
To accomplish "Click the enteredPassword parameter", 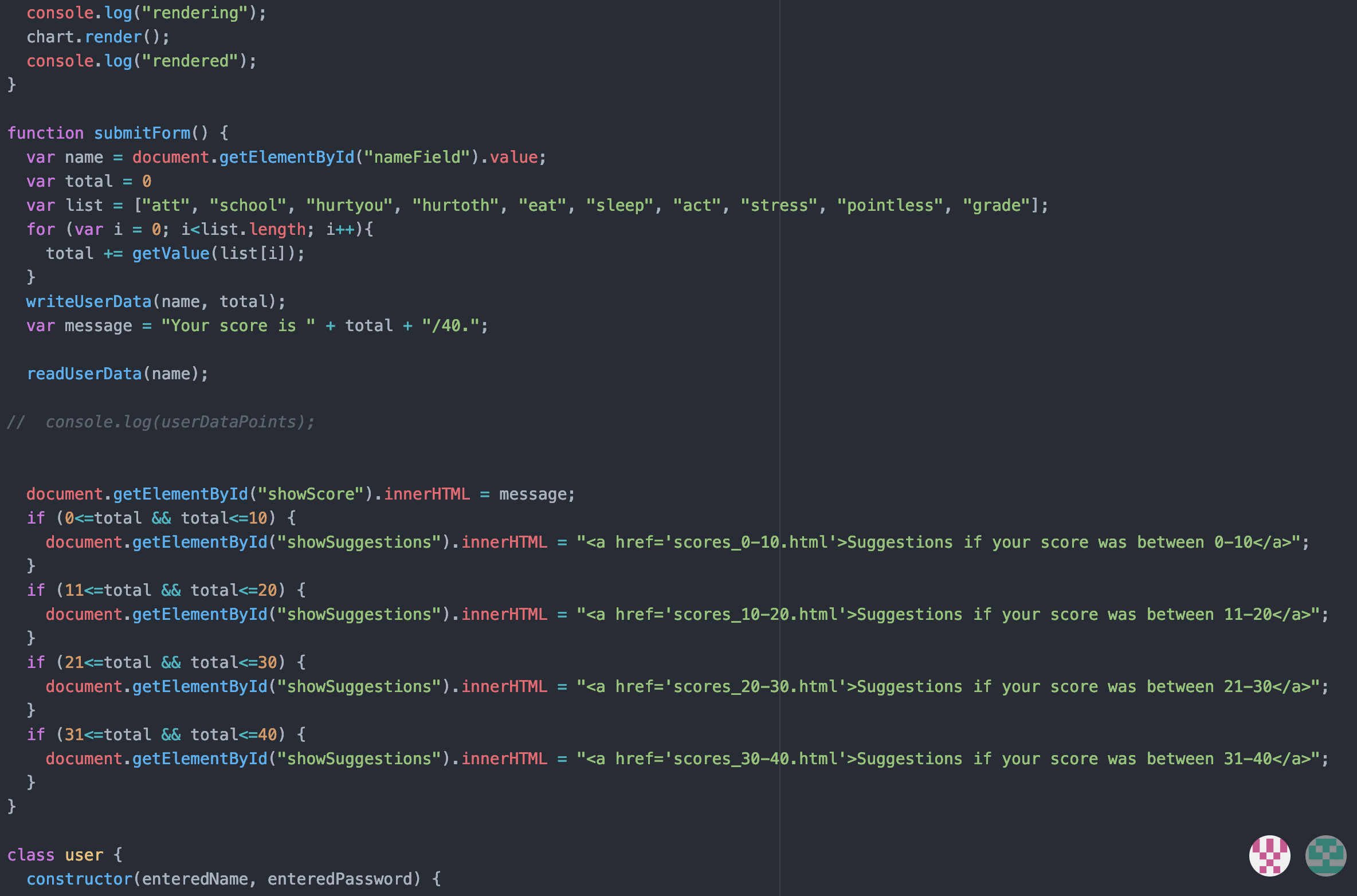I will (x=339, y=879).
